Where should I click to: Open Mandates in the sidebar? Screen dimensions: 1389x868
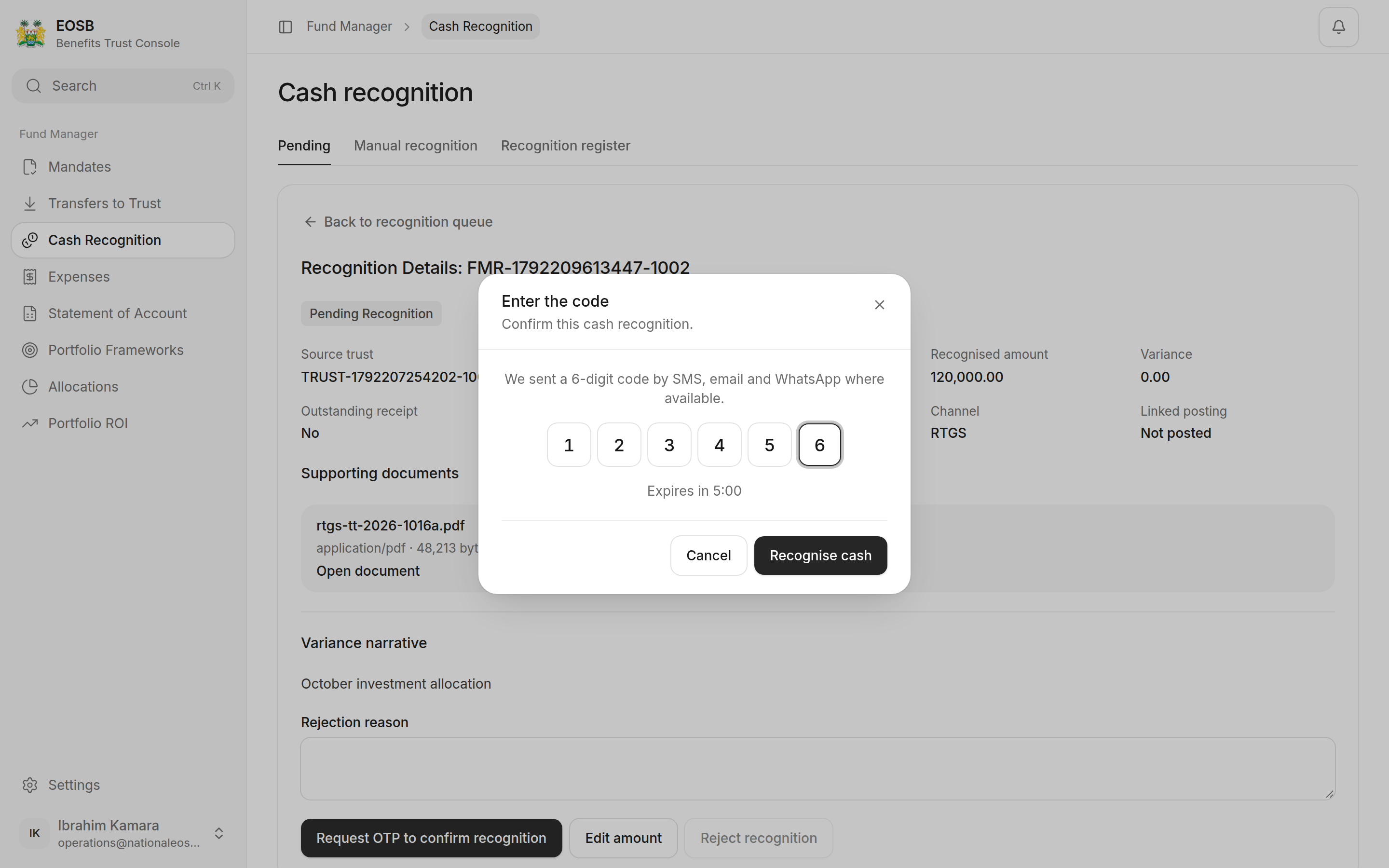[x=123, y=167]
